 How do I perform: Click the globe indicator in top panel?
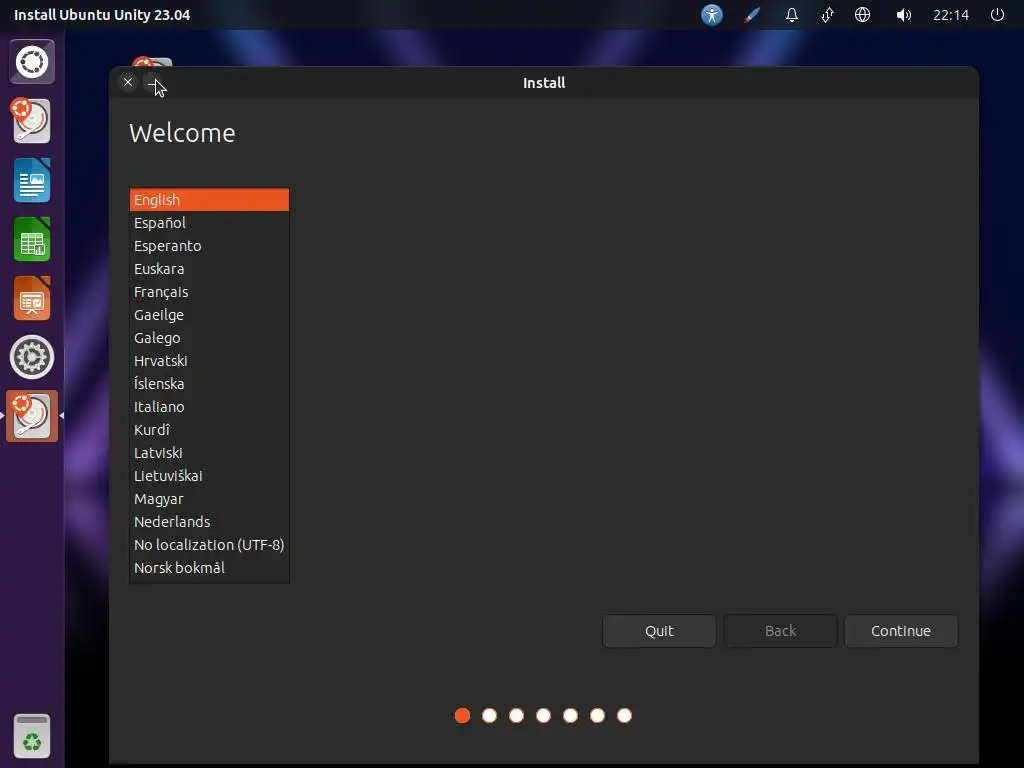(863, 14)
